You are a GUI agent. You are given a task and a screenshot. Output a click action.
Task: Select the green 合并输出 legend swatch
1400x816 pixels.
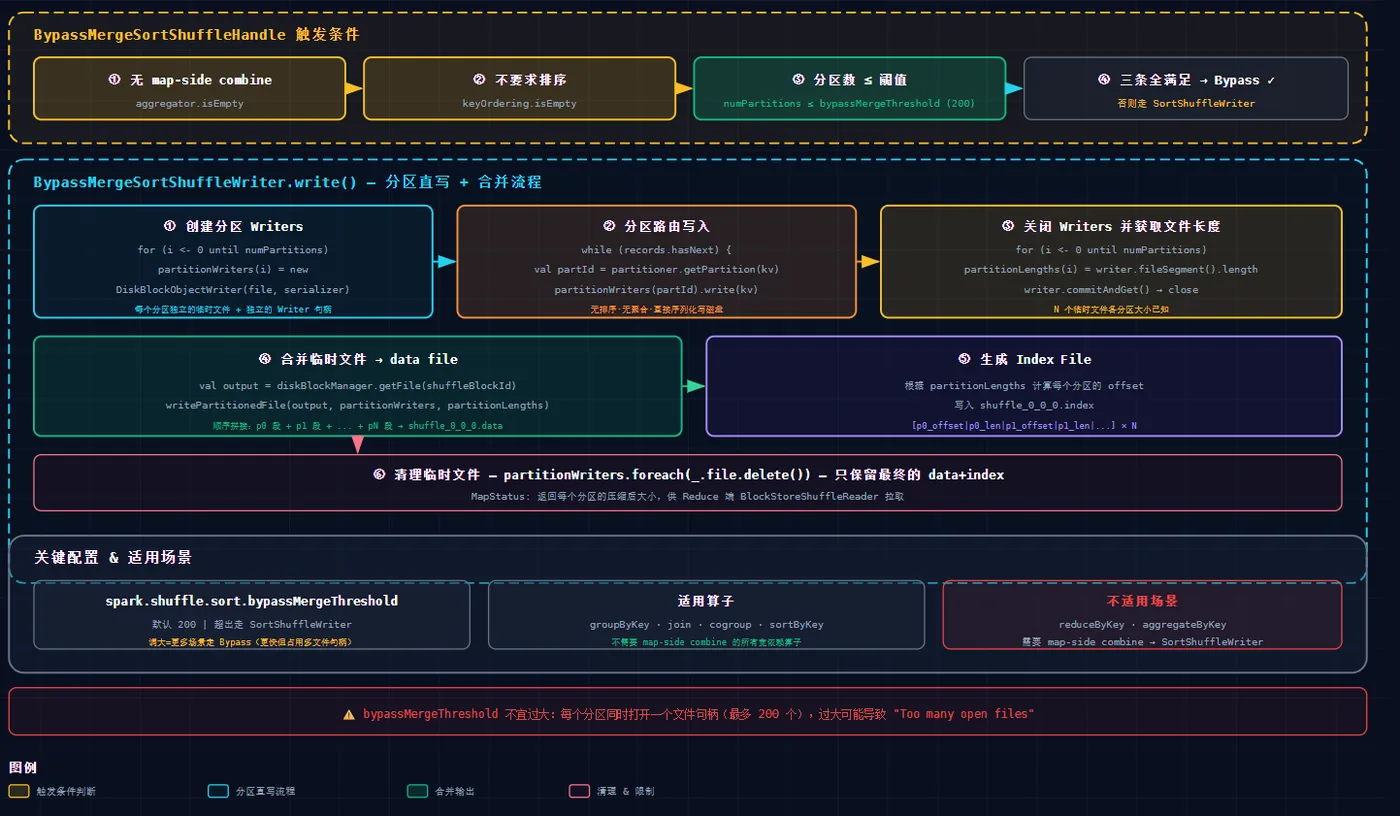(x=418, y=791)
